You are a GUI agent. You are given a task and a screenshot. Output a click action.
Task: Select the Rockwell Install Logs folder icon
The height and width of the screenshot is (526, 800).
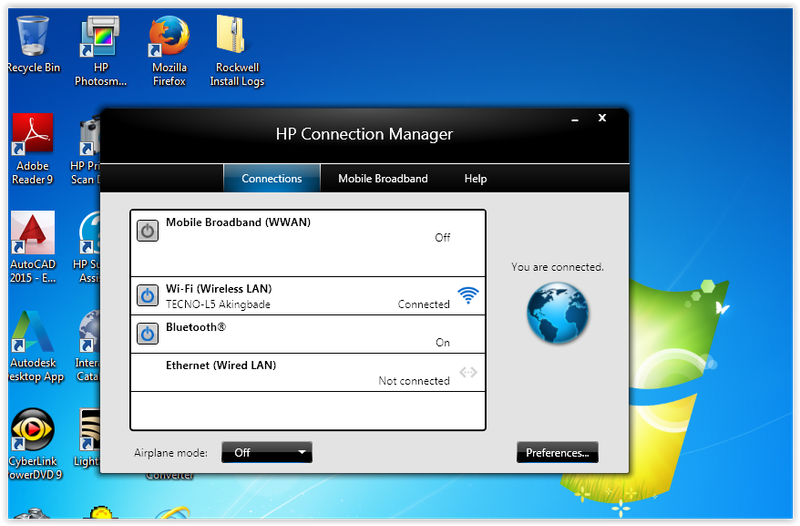pos(237,51)
